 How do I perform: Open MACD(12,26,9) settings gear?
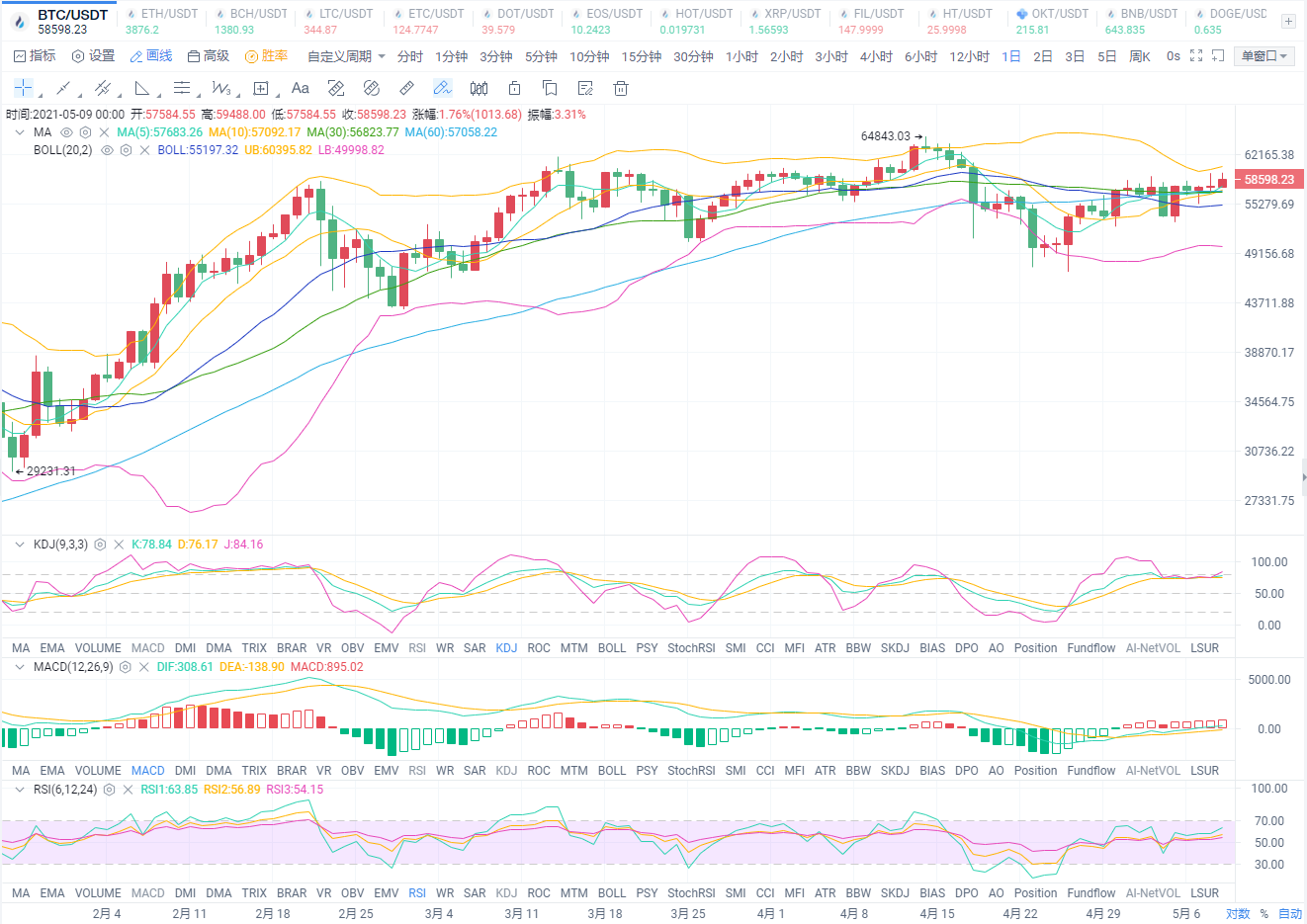point(126,667)
